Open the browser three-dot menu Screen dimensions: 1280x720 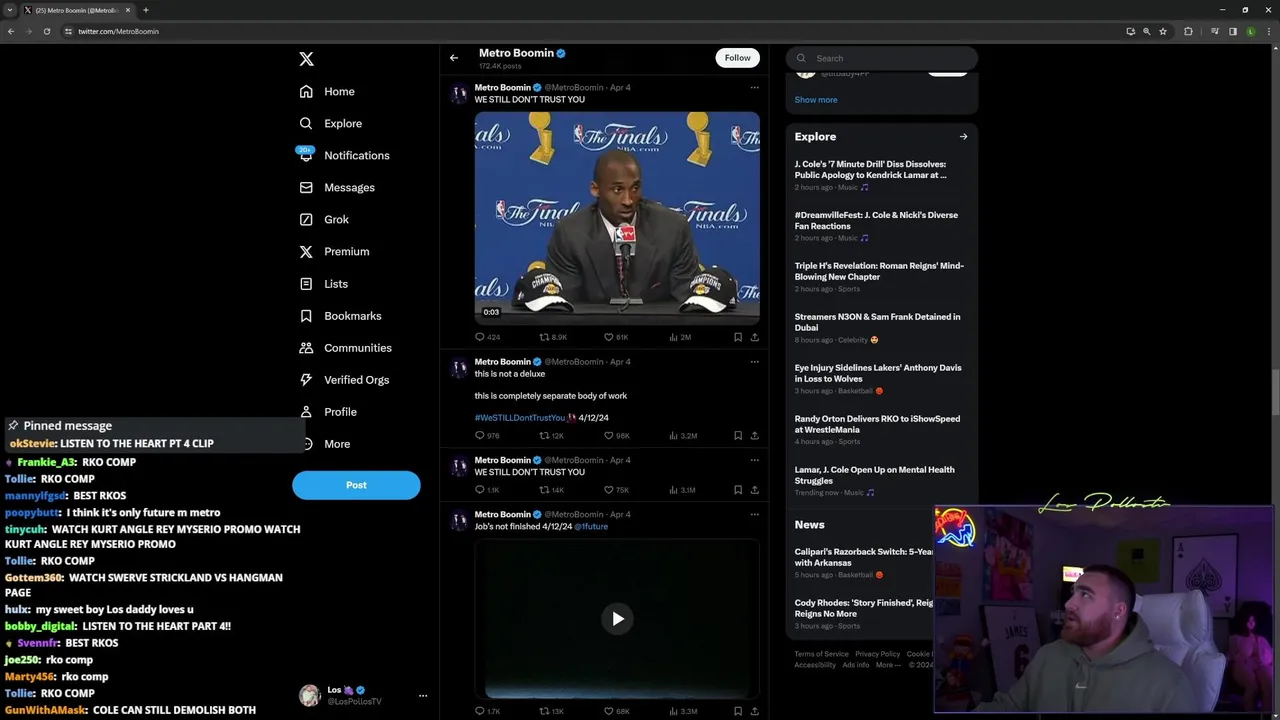pos(1268,31)
